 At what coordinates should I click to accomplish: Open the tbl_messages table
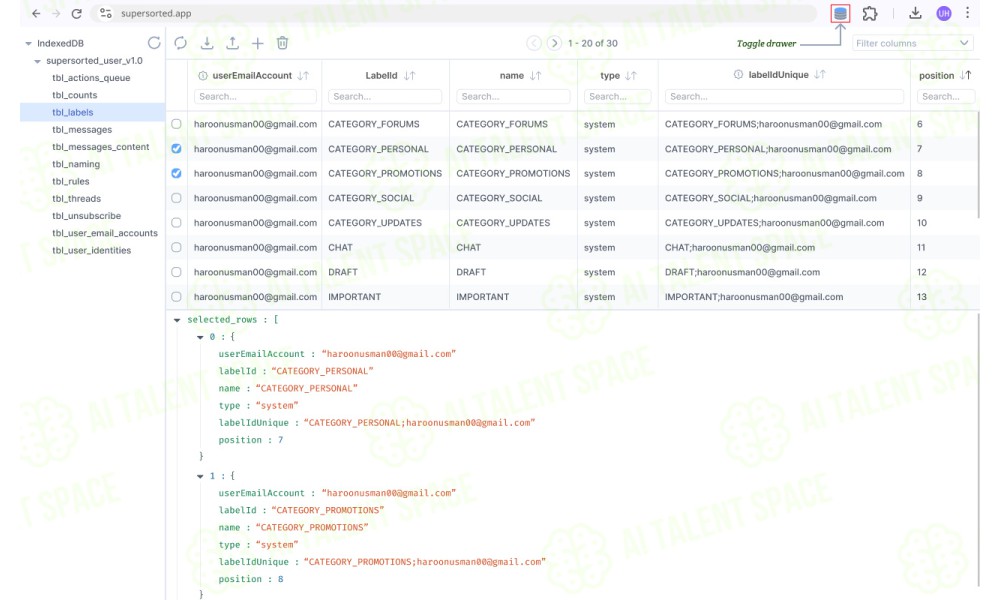82,129
